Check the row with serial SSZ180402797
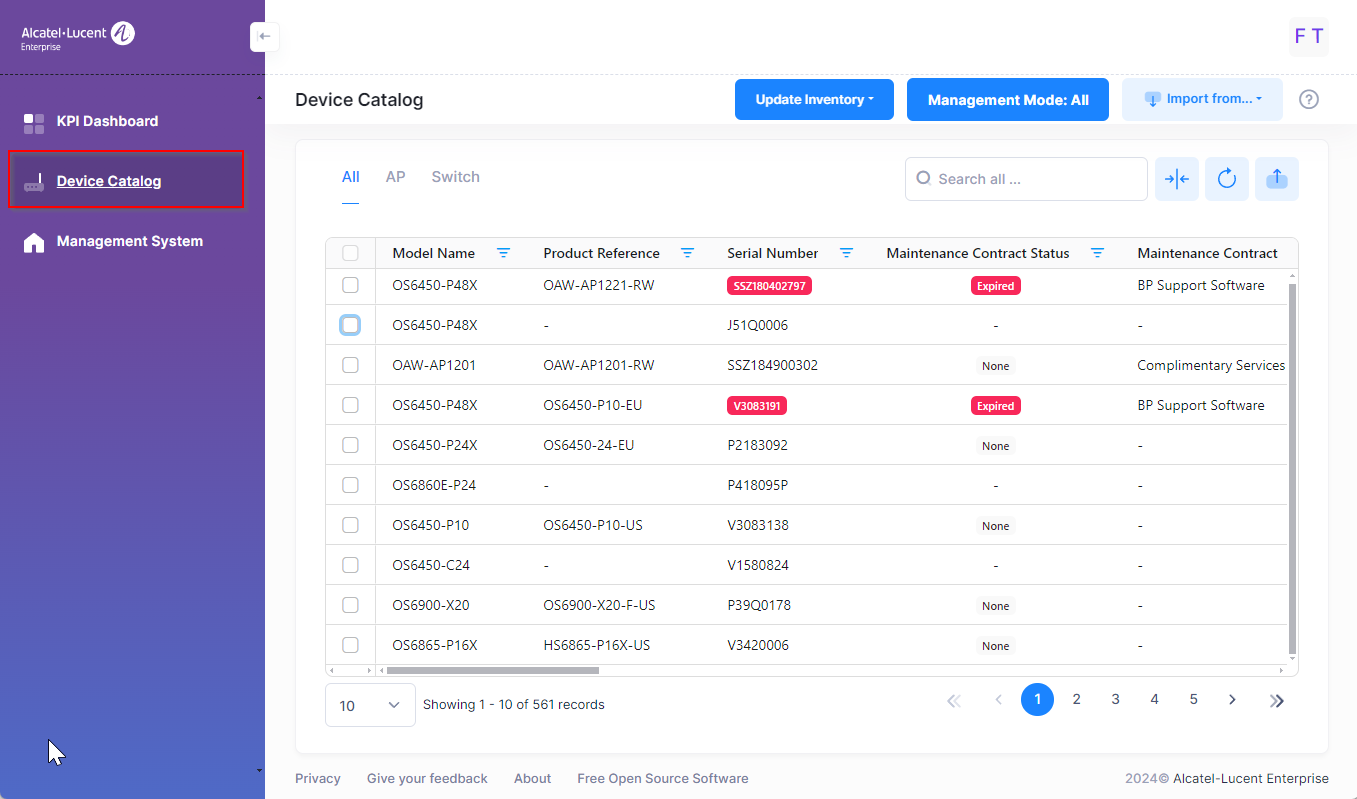Image resolution: width=1357 pixels, height=799 pixels. pos(350,285)
